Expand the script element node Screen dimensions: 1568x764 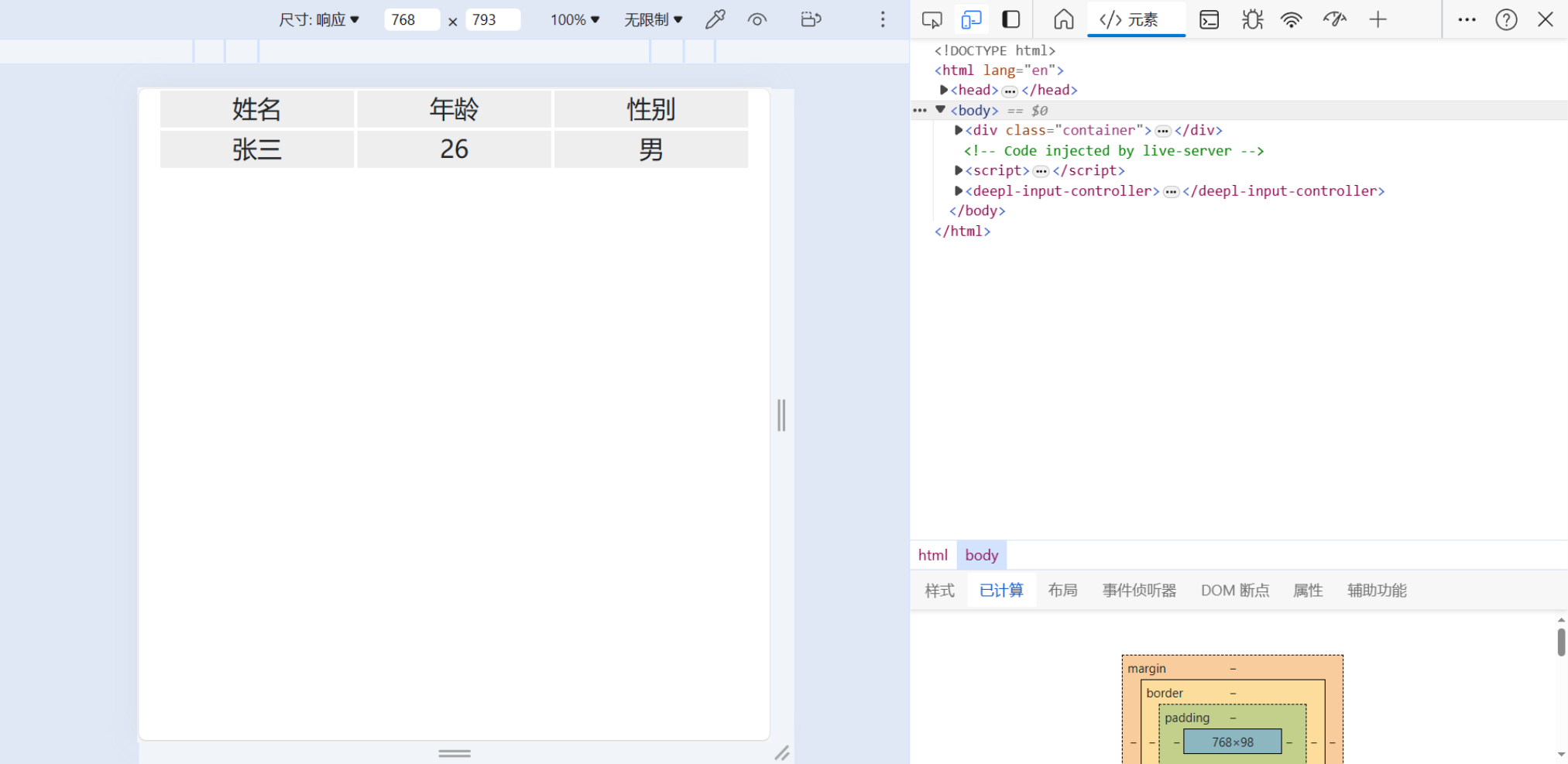point(959,170)
